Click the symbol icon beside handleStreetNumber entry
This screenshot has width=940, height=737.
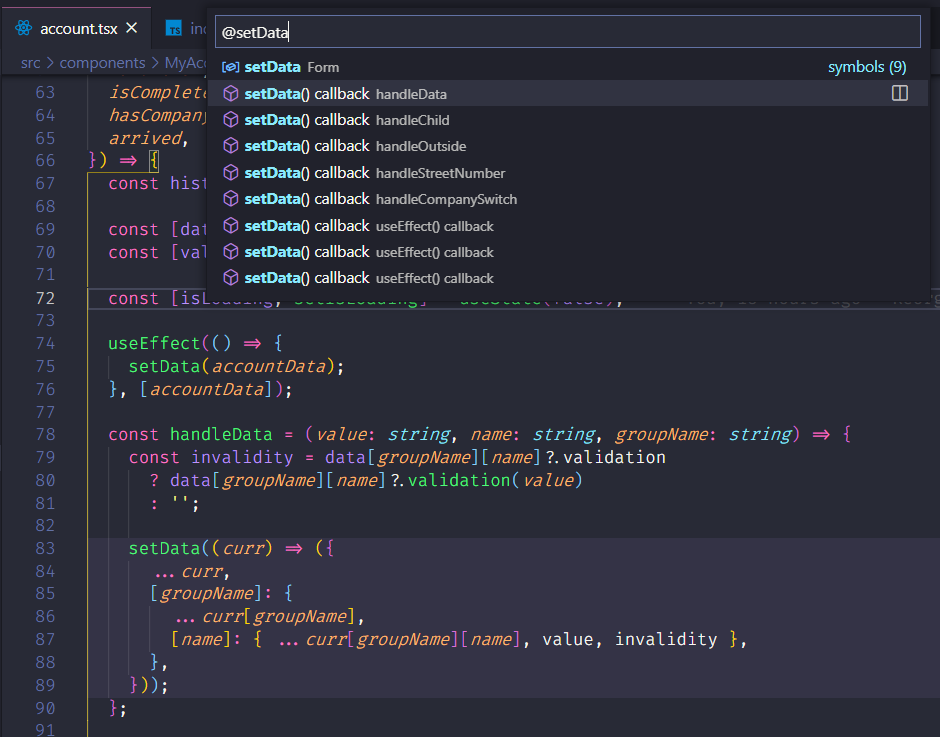point(231,172)
